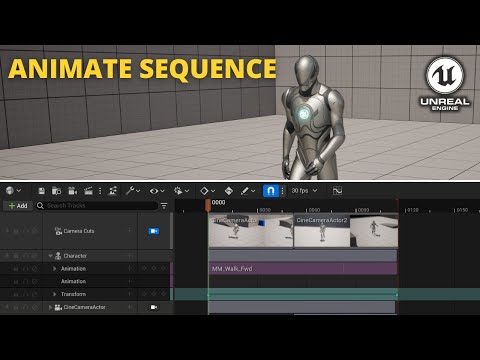Open the pencil edit options menu
The width and height of the screenshot is (480, 360).
tap(248, 191)
